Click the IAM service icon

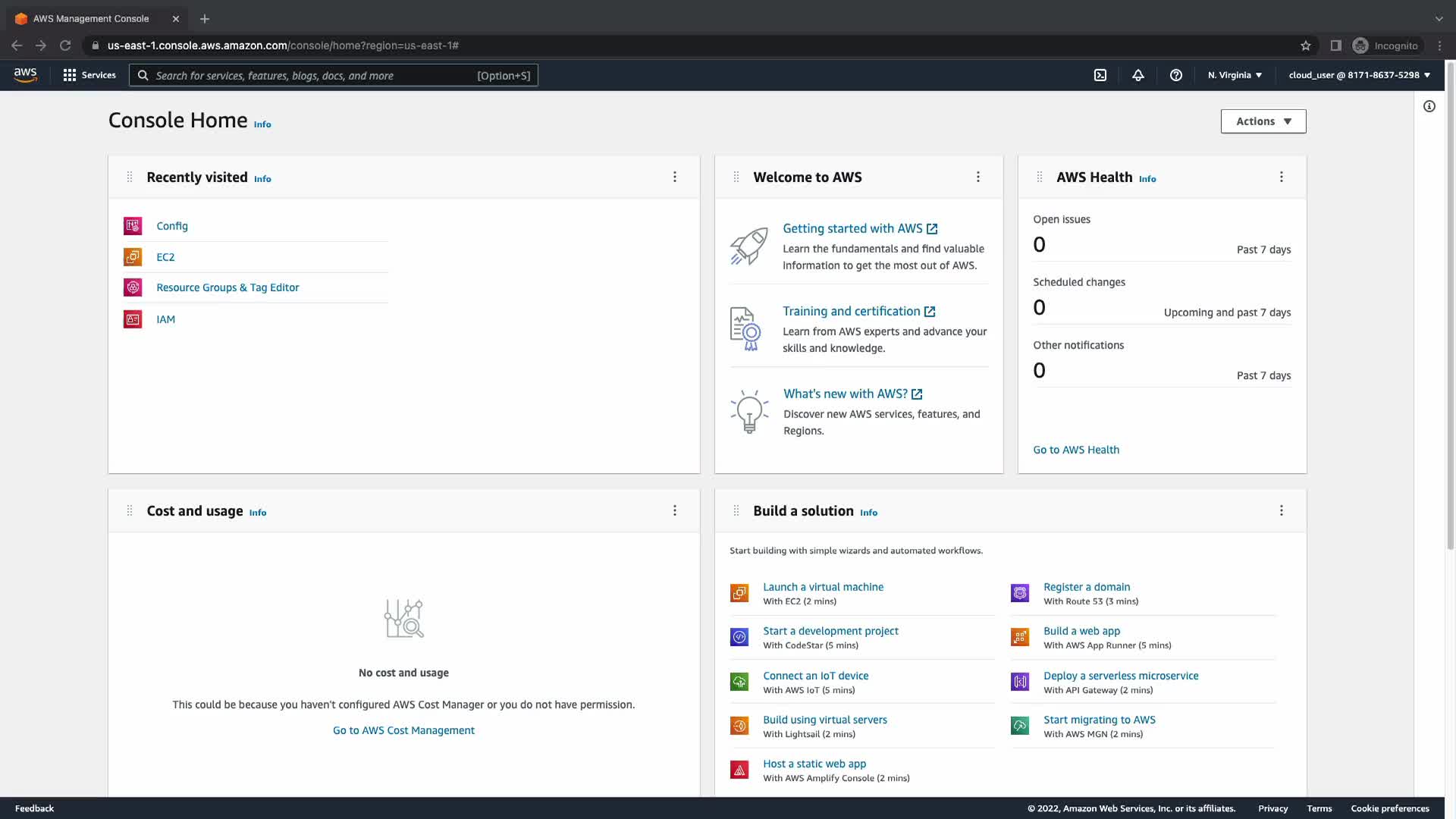pos(133,319)
